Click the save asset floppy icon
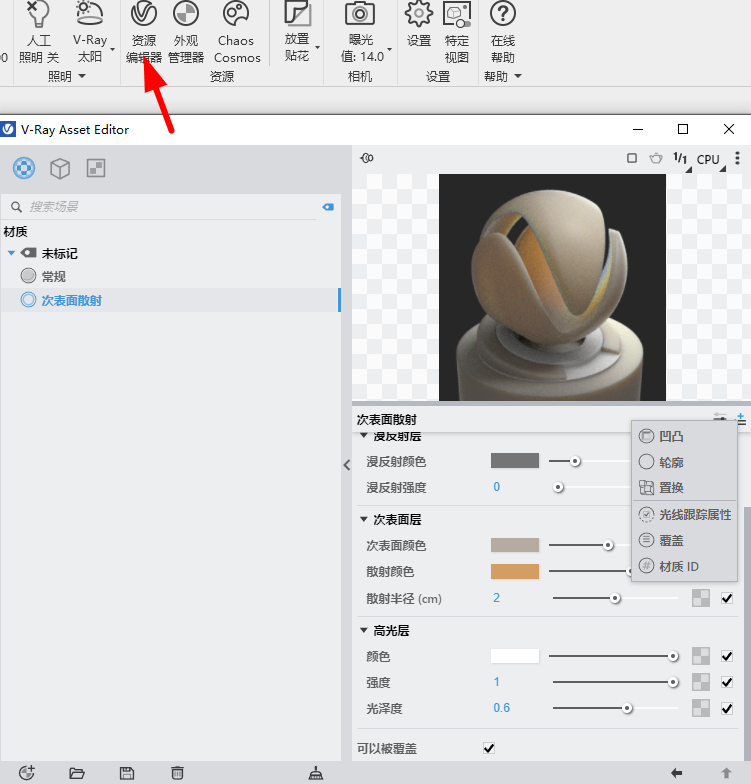Image resolution: width=751 pixels, height=784 pixels. [x=127, y=773]
